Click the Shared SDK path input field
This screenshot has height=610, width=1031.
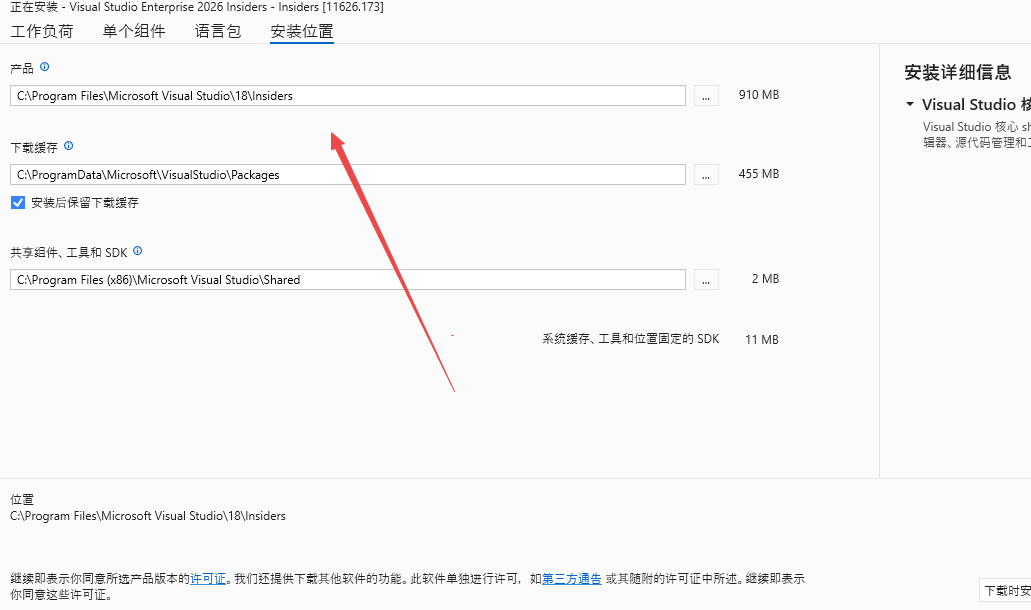tap(348, 280)
